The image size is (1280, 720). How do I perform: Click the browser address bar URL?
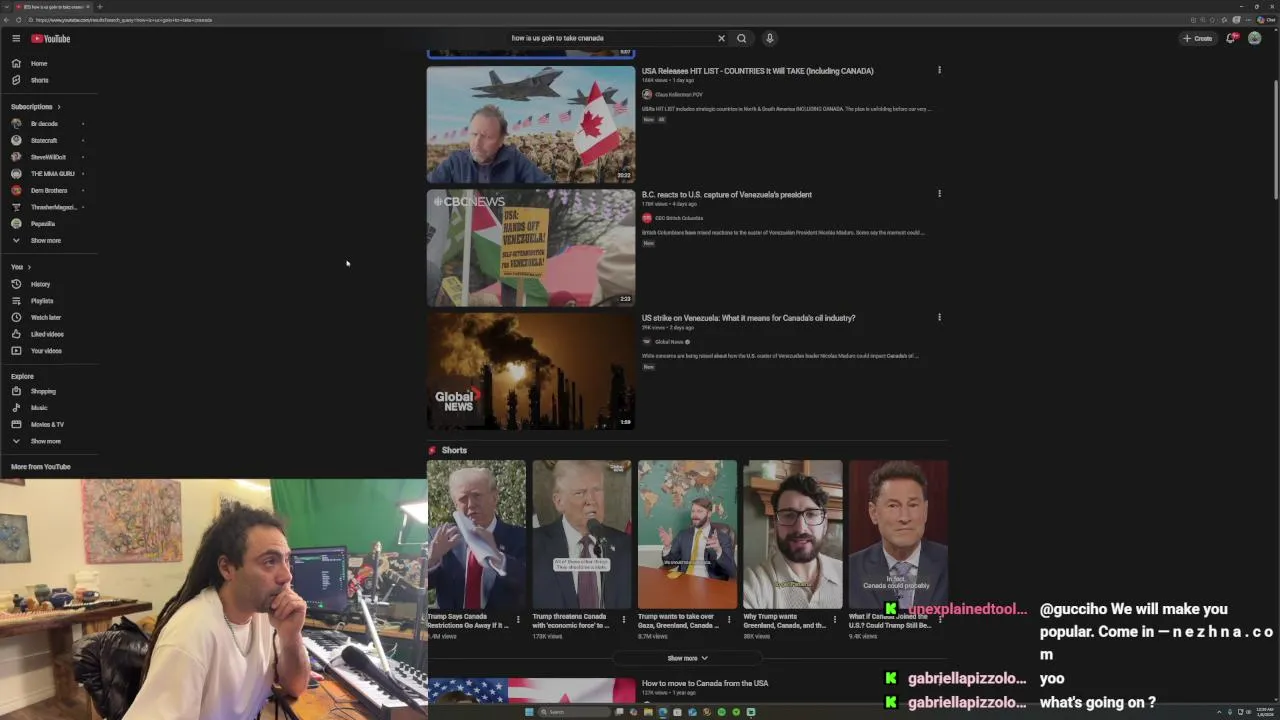125,20
